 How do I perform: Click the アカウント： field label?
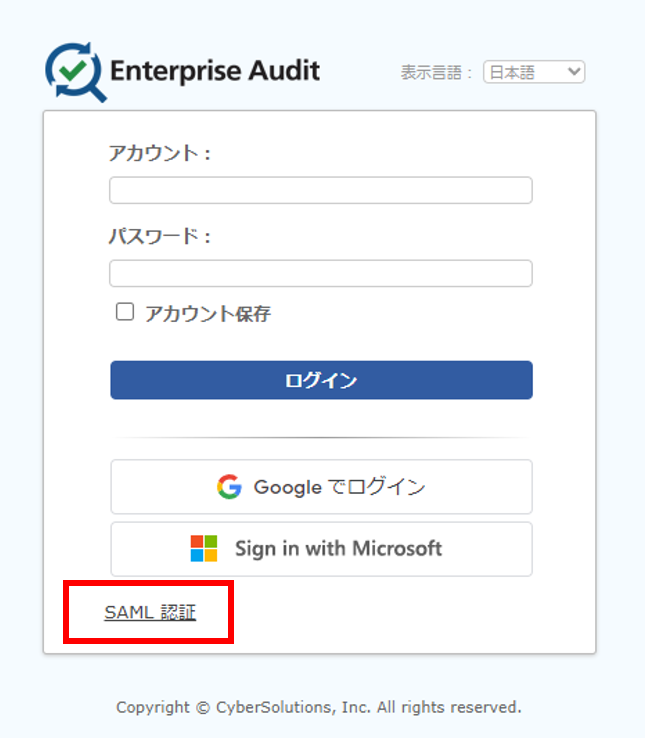160,153
